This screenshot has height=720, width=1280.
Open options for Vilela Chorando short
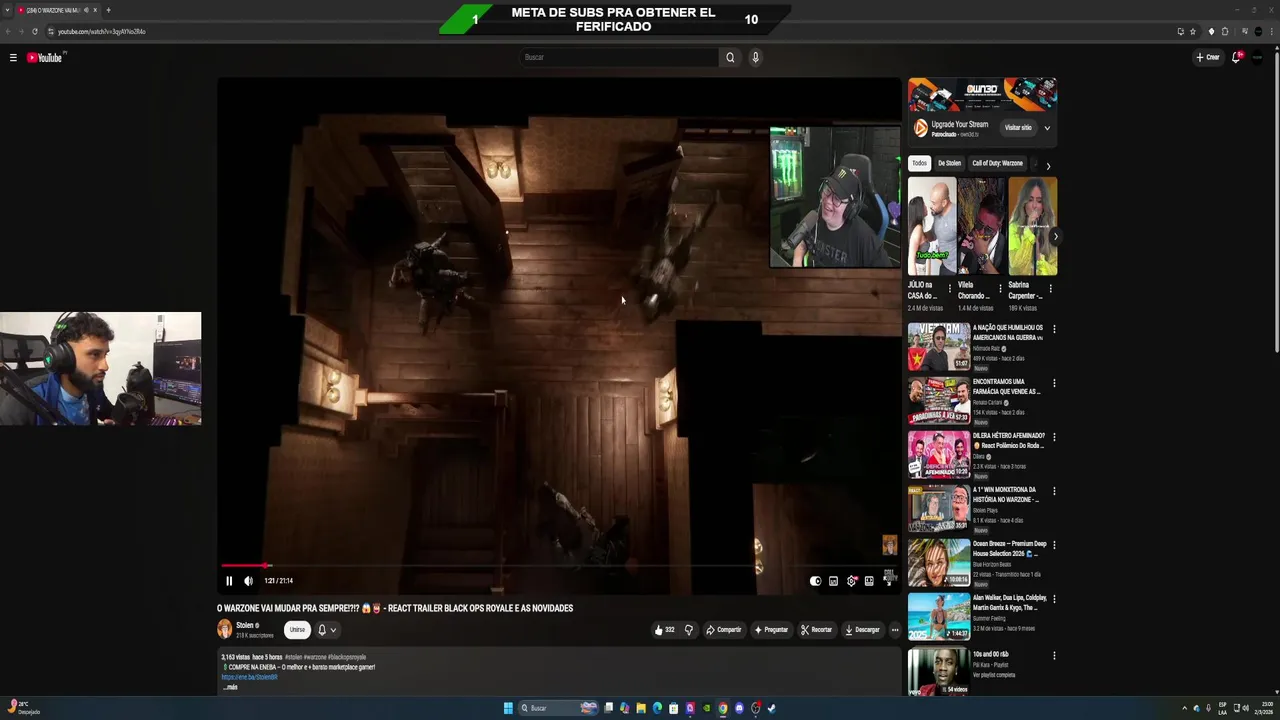click(x=1000, y=289)
